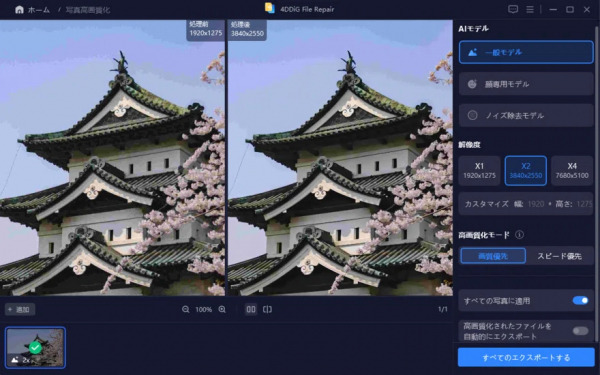Click the custom height 高さ input field
600x375 pixels.
[584, 204]
